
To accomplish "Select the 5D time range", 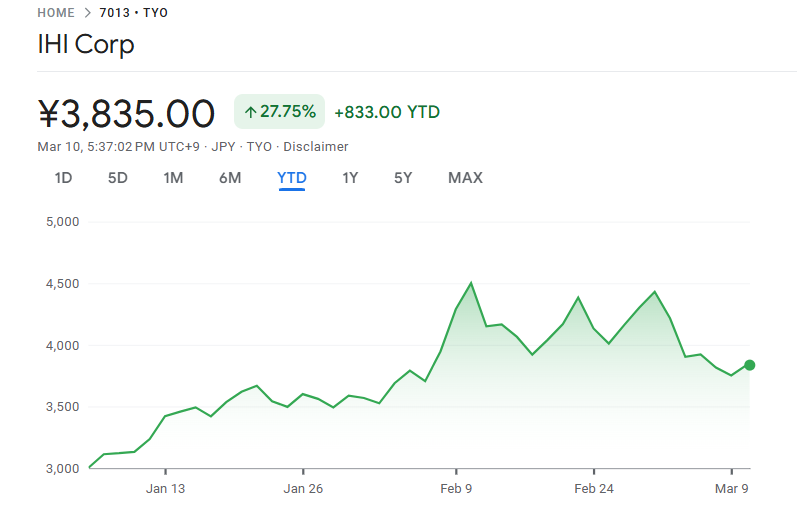I will point(118,178).
